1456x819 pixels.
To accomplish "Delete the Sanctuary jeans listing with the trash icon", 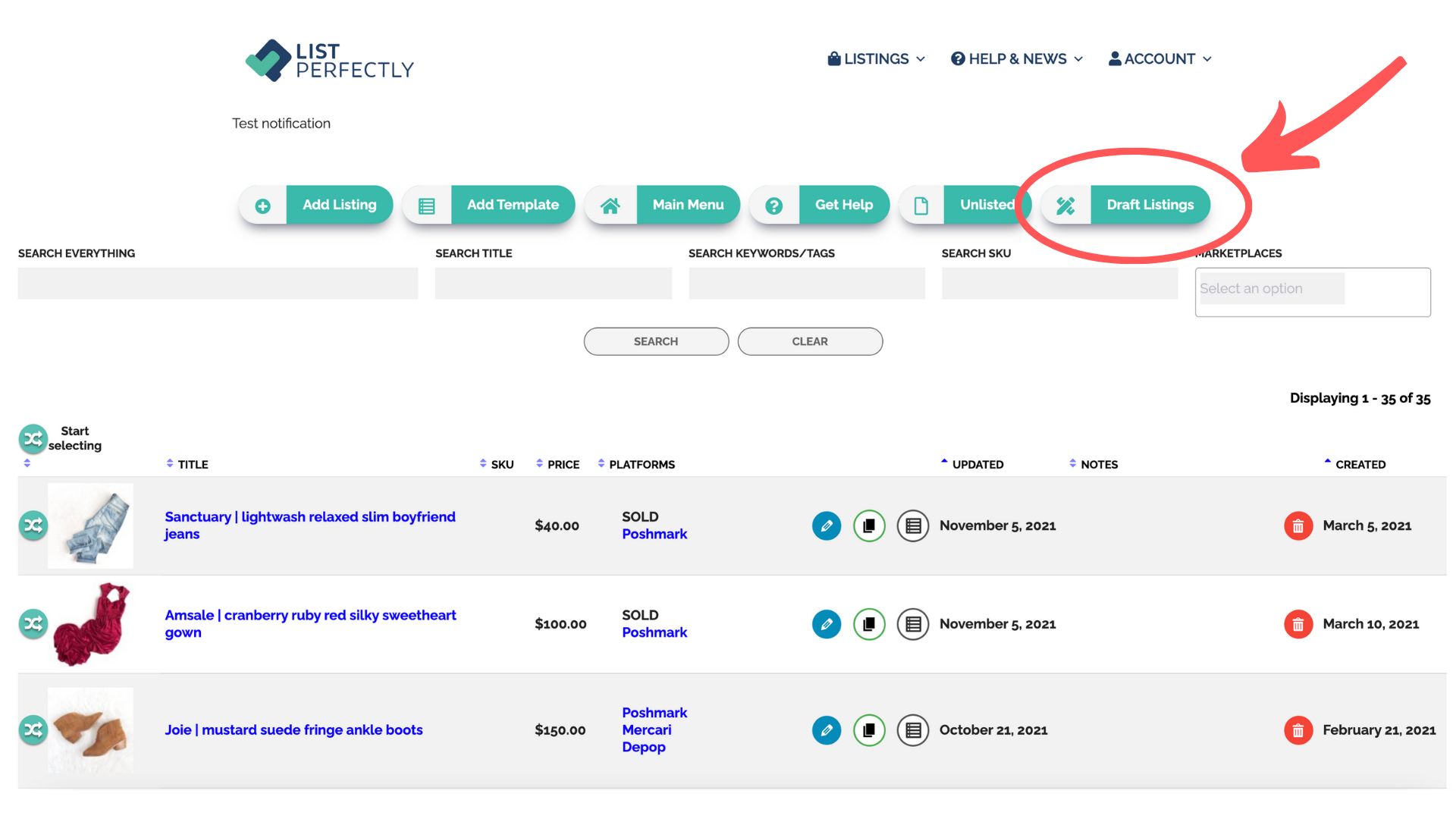I will [1298, 526].
